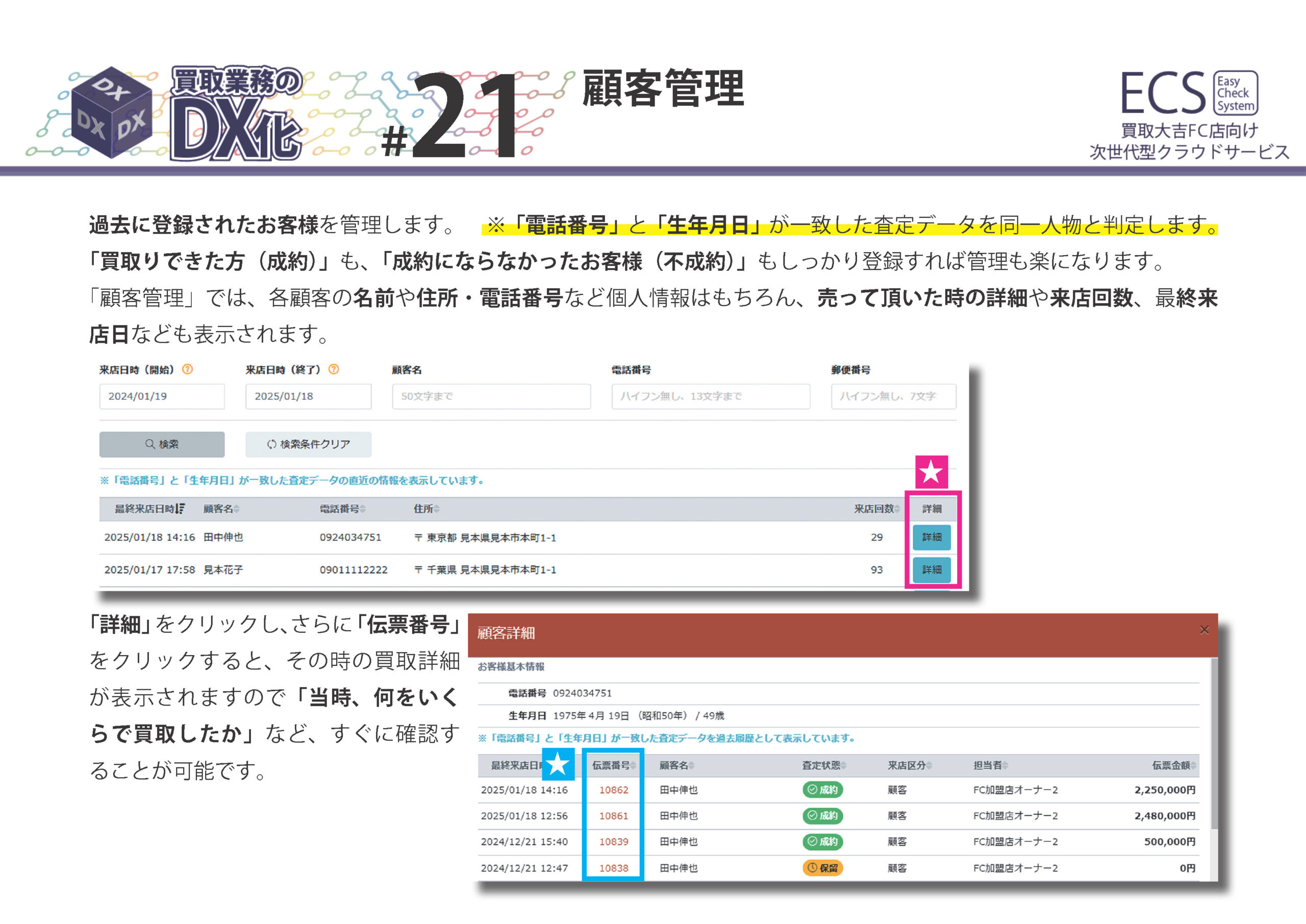The width and height of the screenshot is (1306, 924).
Task: Click the DX cube logo
Action: click(112, 113)
